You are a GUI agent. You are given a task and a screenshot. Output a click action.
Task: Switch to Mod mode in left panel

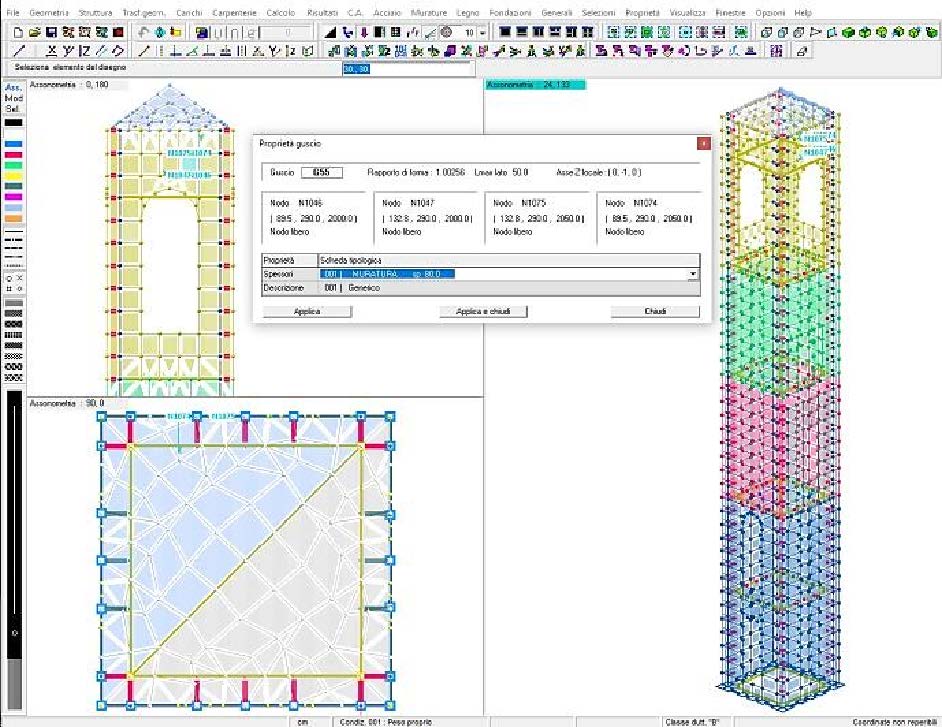(13, 98)
